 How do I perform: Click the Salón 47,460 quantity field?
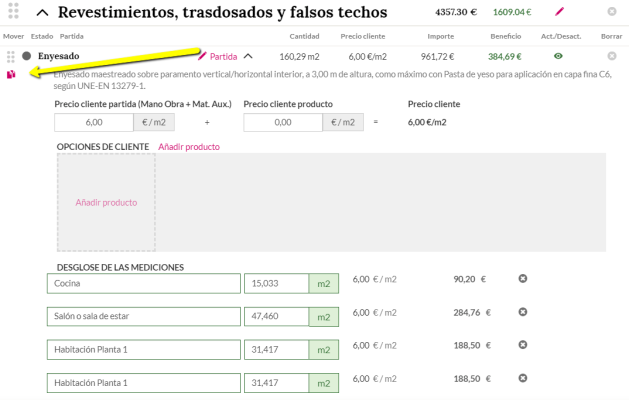click(x=276, y=317)
